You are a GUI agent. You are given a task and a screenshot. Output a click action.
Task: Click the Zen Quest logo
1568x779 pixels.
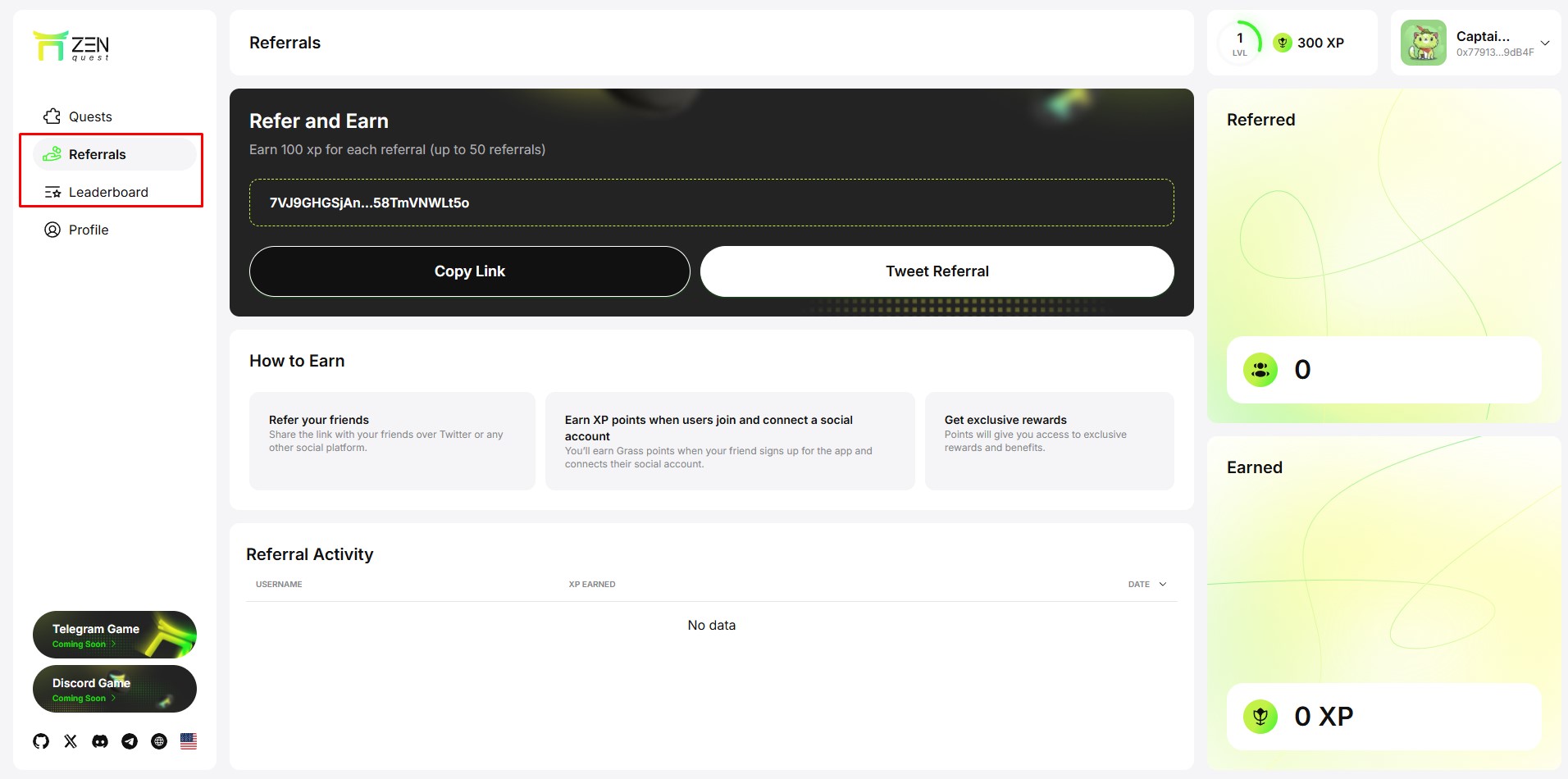point(71,46)
